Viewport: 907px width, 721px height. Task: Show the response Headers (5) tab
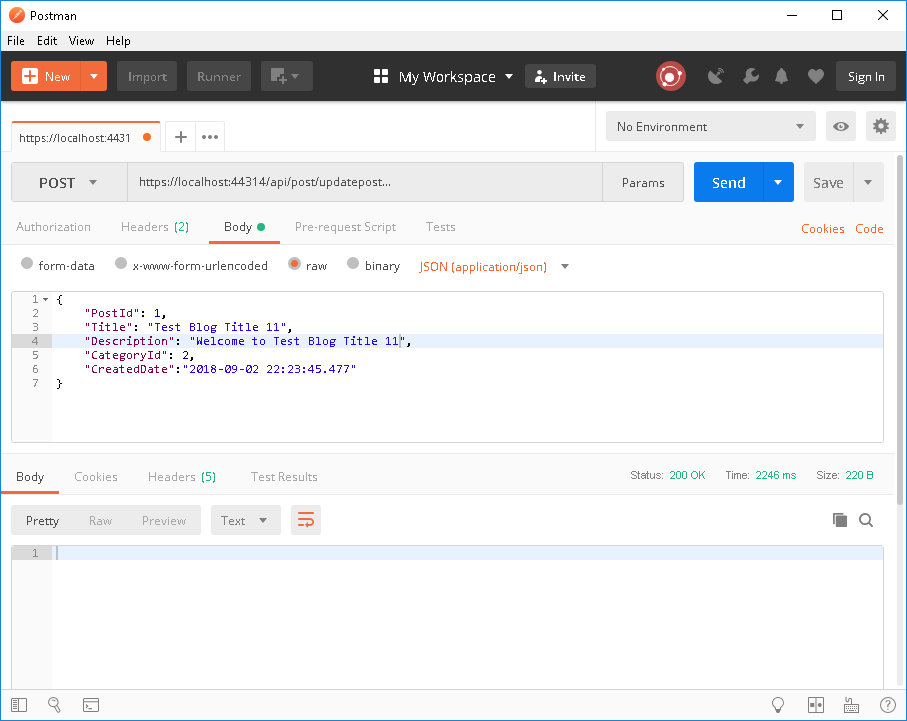pos(182,476)
